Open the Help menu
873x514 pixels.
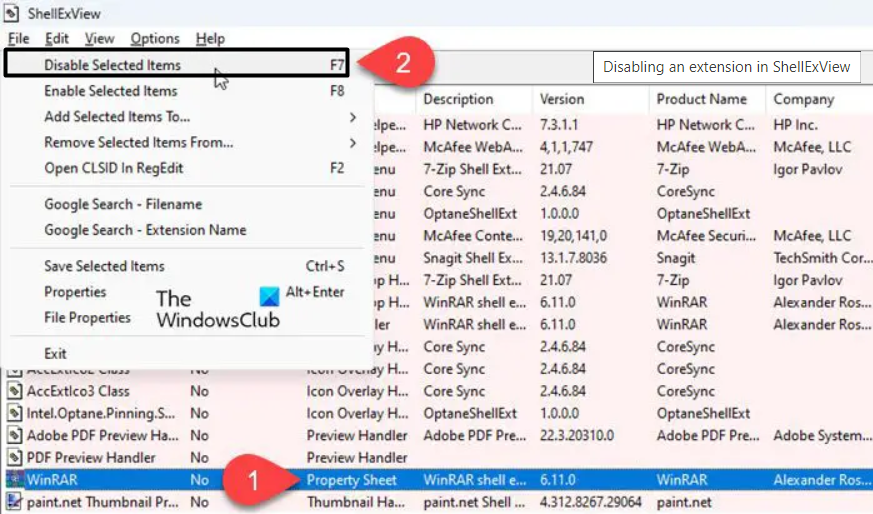click(x=210, y=38)
